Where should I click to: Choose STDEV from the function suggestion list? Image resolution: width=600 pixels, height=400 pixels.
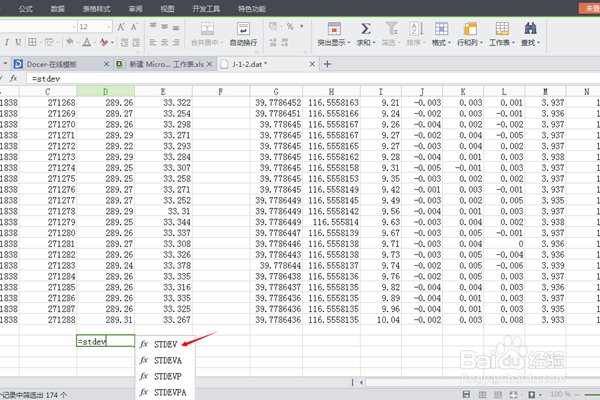click(165, 344)
